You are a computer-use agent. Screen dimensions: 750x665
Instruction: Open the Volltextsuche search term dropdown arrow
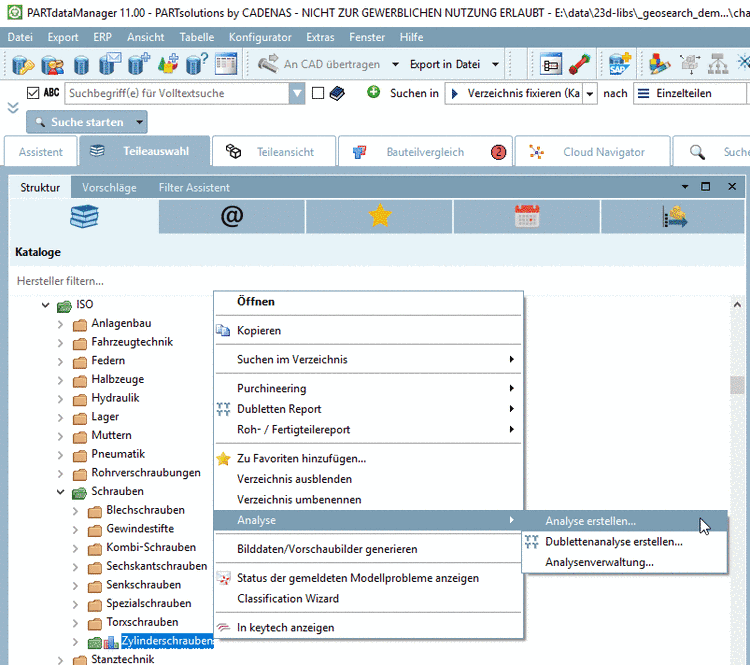[297, 93]
